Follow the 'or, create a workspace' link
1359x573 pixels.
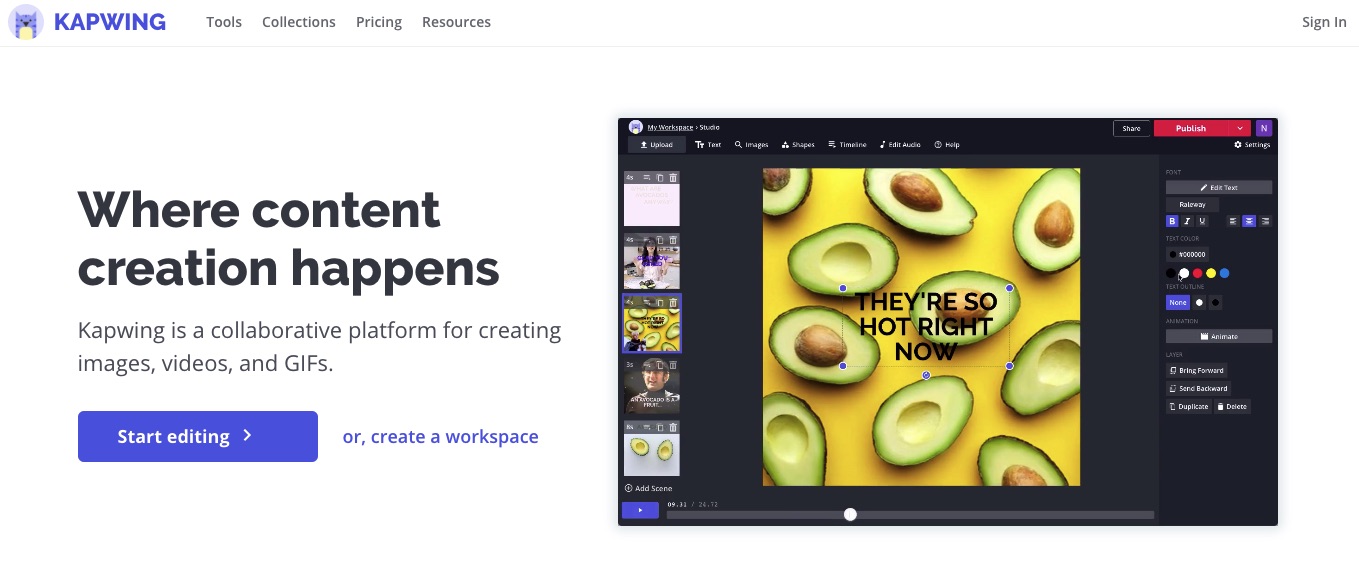[440, 437]
